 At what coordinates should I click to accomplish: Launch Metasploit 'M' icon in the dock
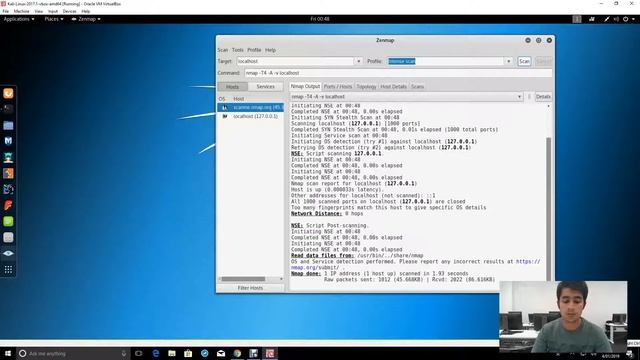pos(8,141)
